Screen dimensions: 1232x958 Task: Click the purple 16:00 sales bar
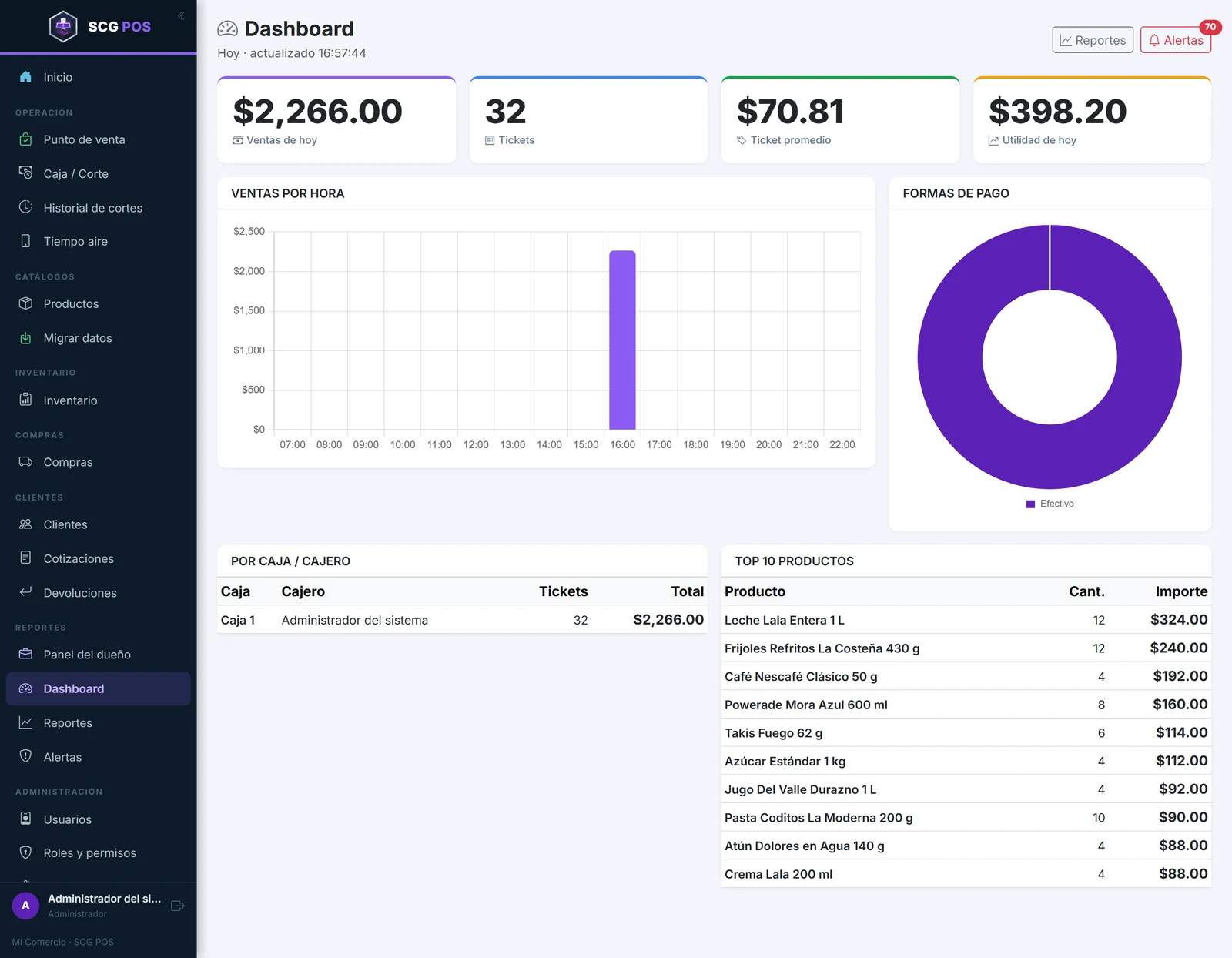click(x=622, y=340)
